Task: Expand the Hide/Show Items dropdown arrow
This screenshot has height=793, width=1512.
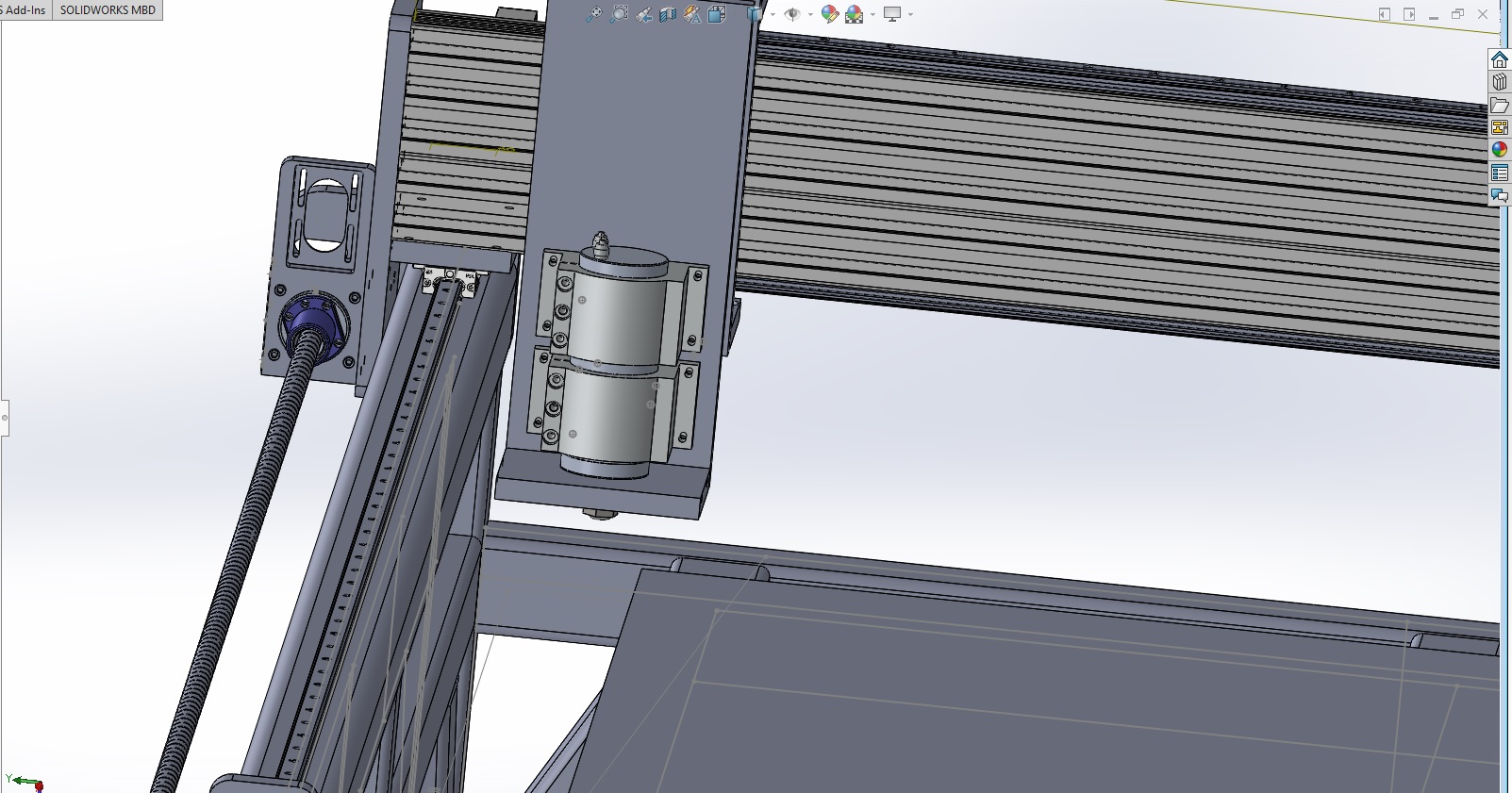Action: coord(809,14)
